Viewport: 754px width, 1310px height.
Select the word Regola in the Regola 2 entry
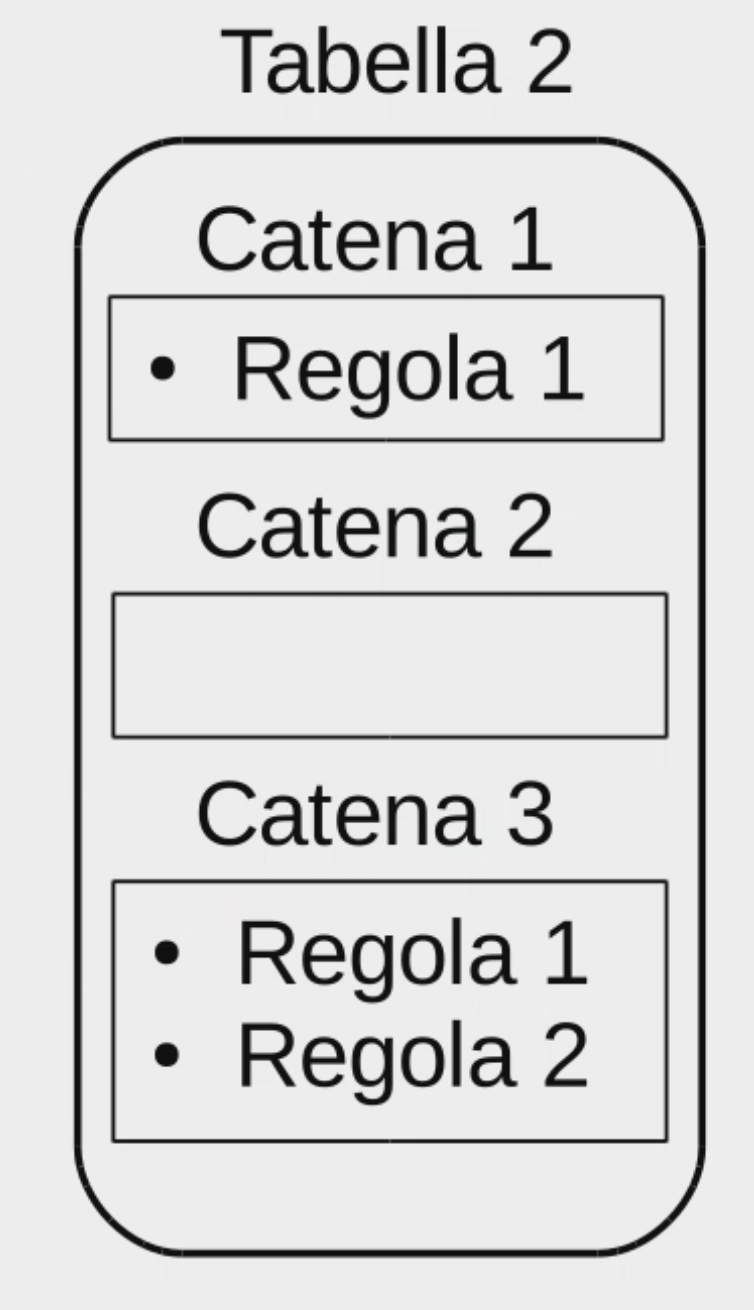click(x=374, y=1056)
